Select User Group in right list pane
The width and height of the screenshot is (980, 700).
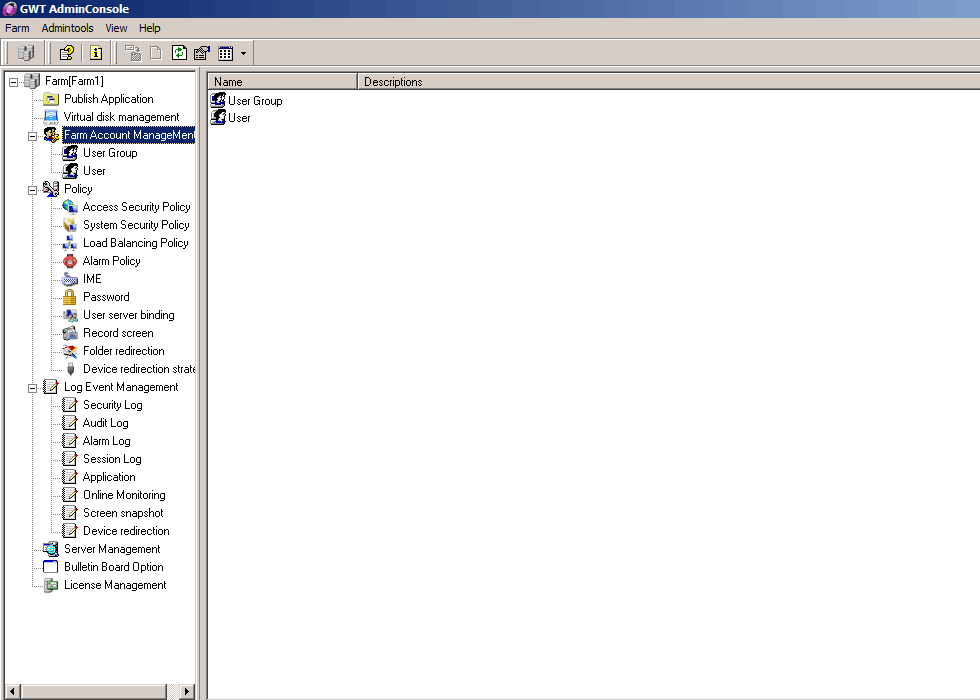click(x=254, y=101)
